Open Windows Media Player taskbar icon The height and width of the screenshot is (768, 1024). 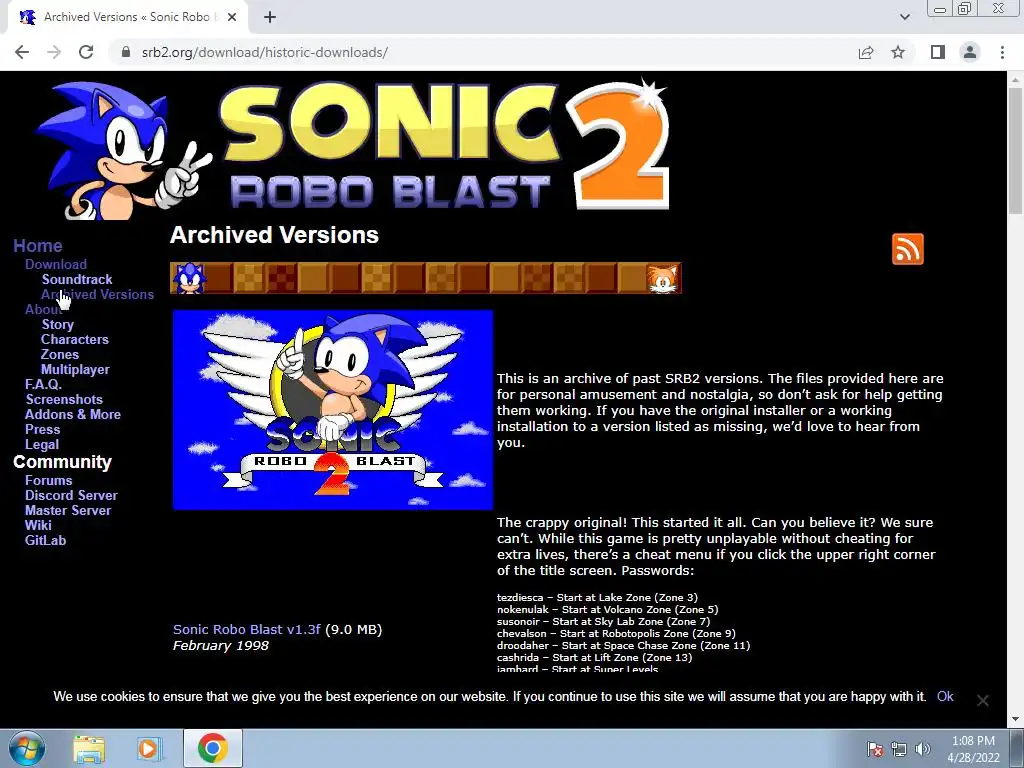pyautogui.click(x=148, y=748)
